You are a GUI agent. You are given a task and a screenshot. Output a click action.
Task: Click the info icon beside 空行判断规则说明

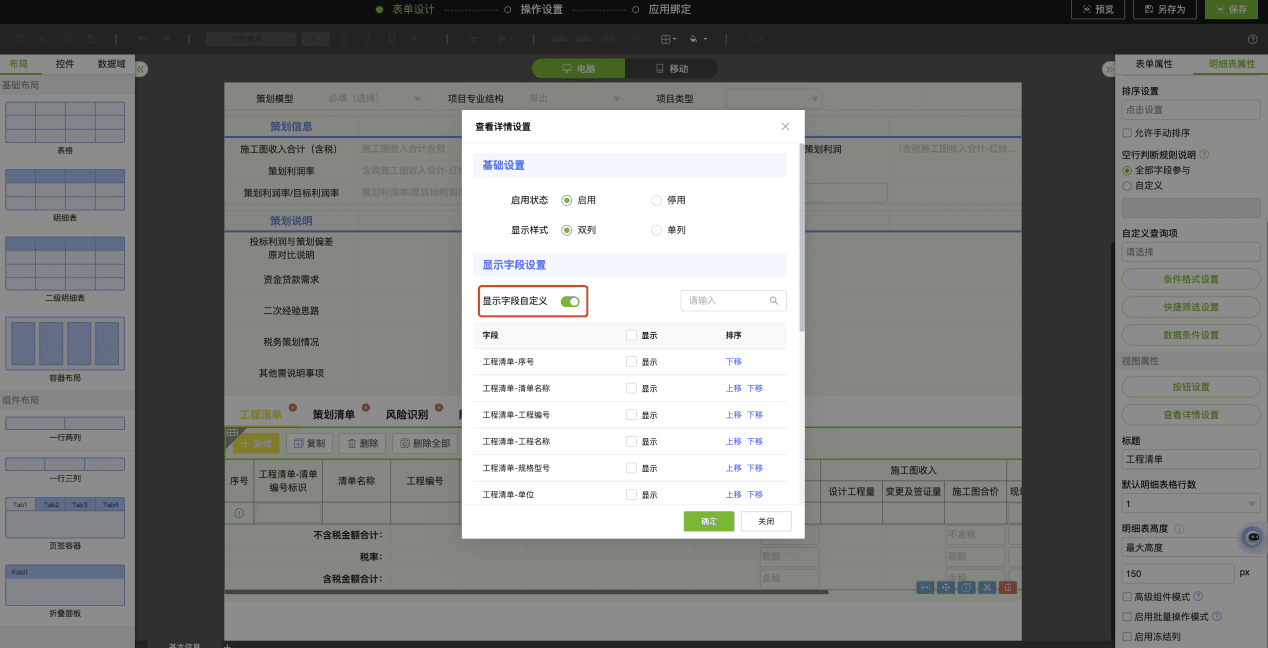click(1204, 155)
